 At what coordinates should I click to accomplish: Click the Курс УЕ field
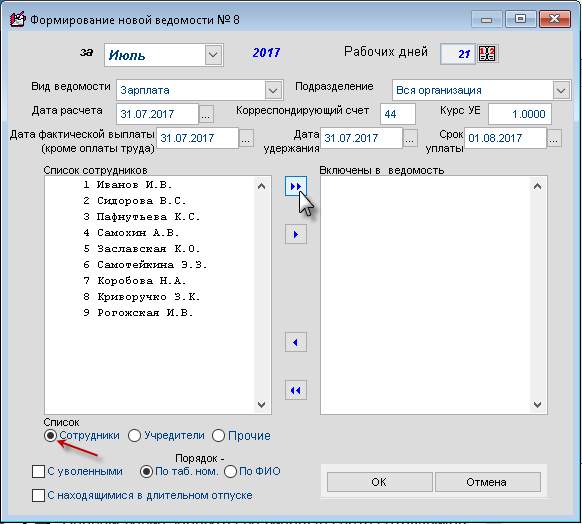pos(519,114)
